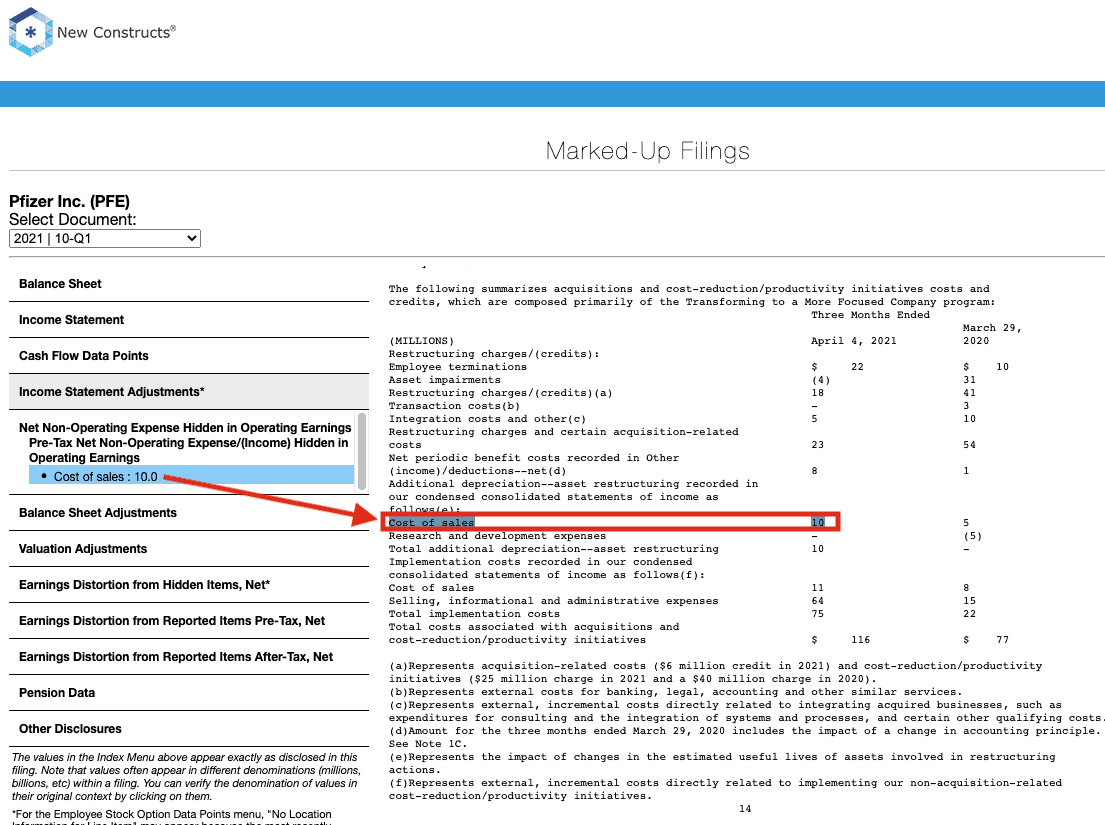Select the 'Cost of sales : 10.0' item
The height and width of the screenshot is (825, 1105).
pos(191,476)
